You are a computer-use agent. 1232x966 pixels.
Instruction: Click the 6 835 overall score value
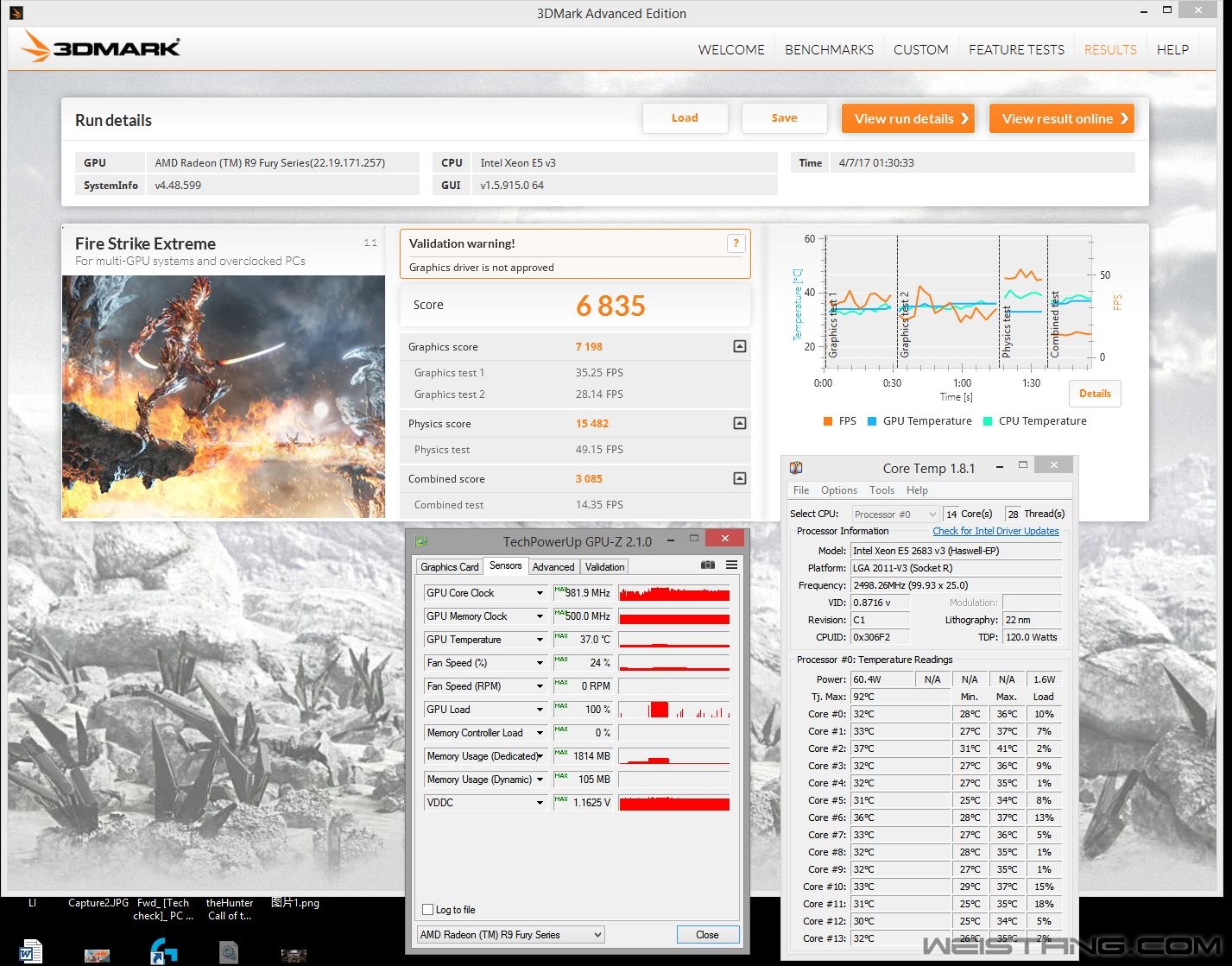click(611, 306)
